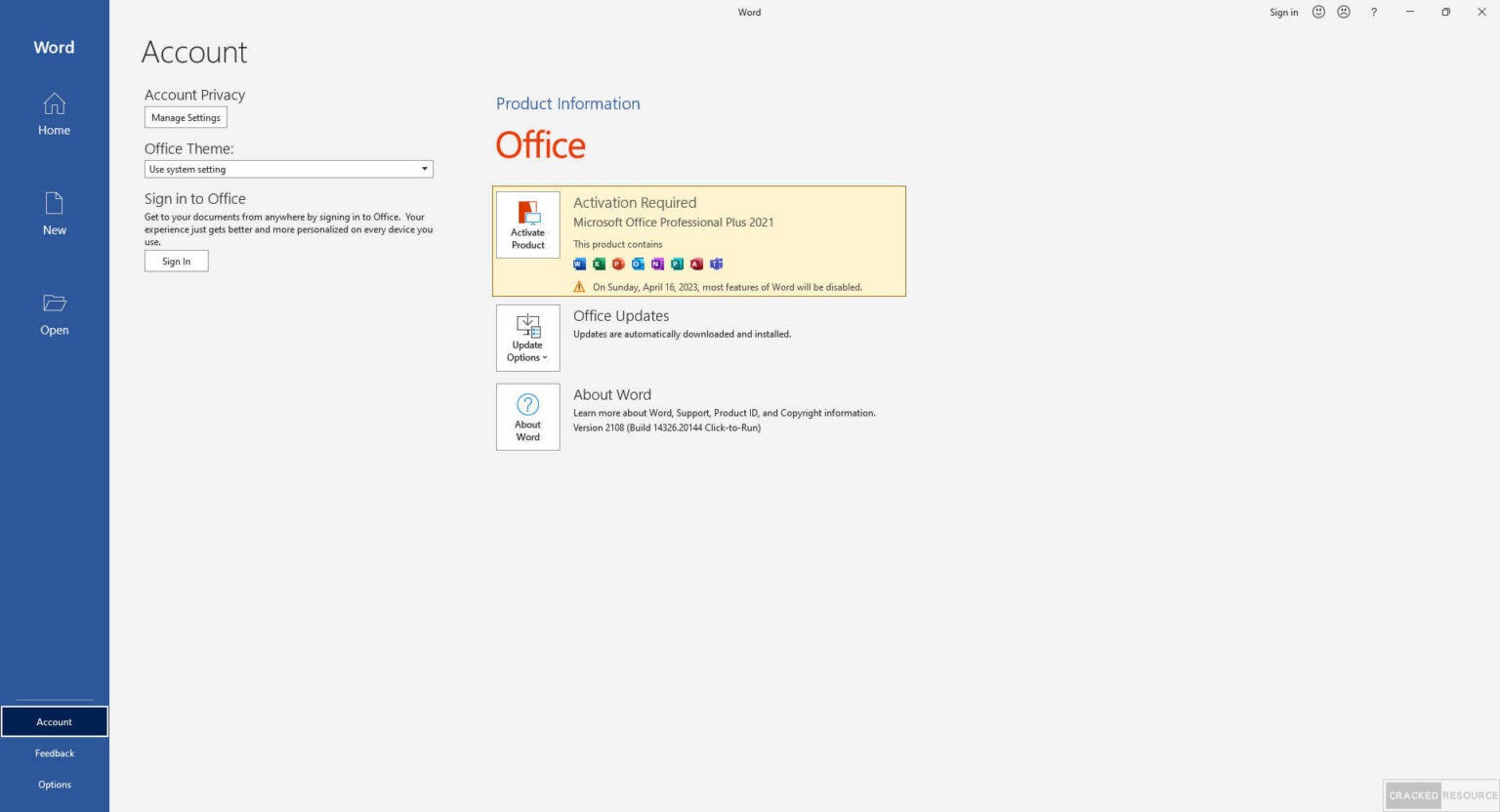Click Sign in at the top right
This screenshot has width=1500, height=812.
point(1283,12)
